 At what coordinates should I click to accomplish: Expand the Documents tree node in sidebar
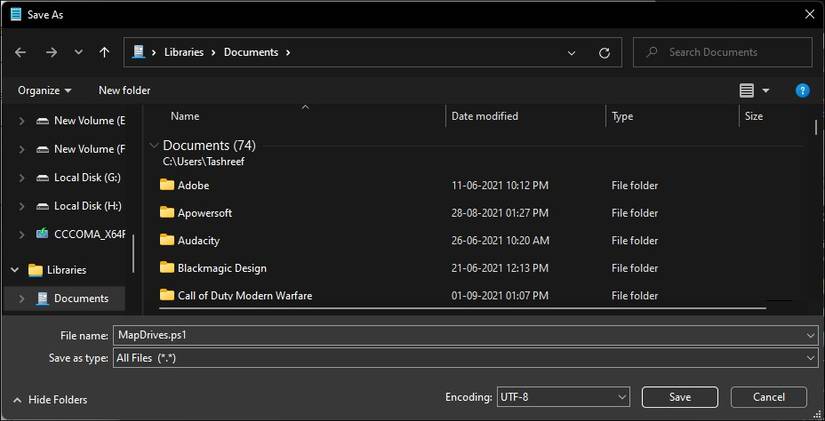pyautogui.click(x=22, y=298)
